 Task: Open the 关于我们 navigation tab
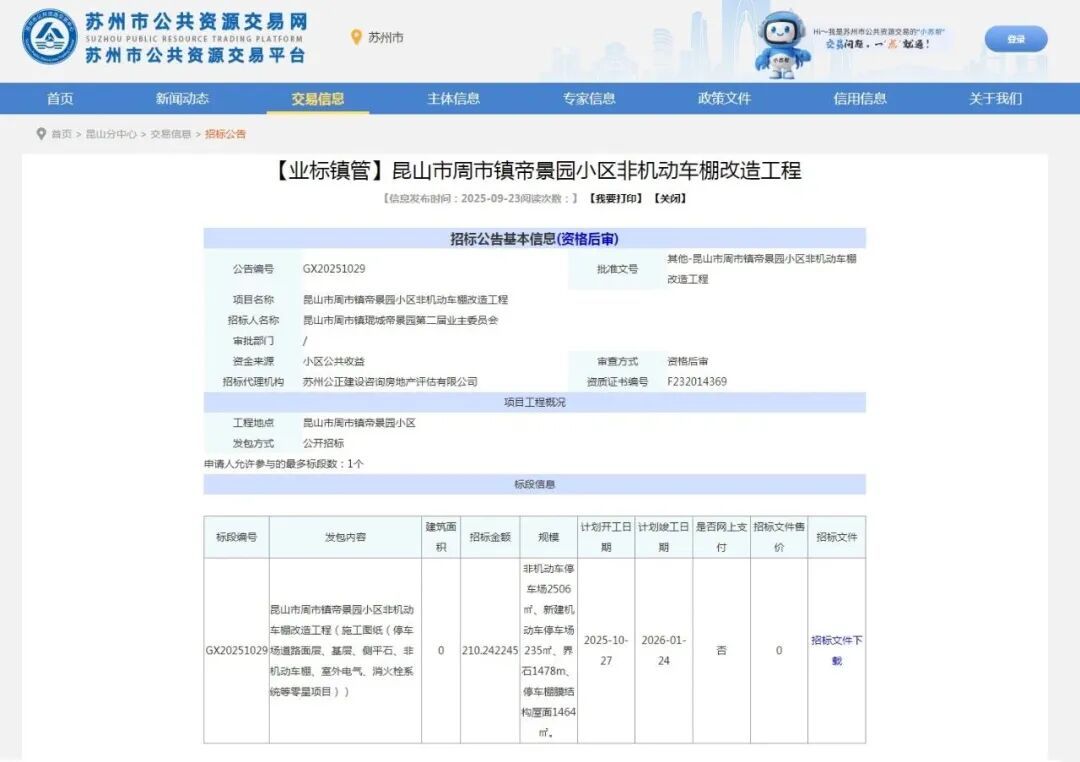pos(995,99)
